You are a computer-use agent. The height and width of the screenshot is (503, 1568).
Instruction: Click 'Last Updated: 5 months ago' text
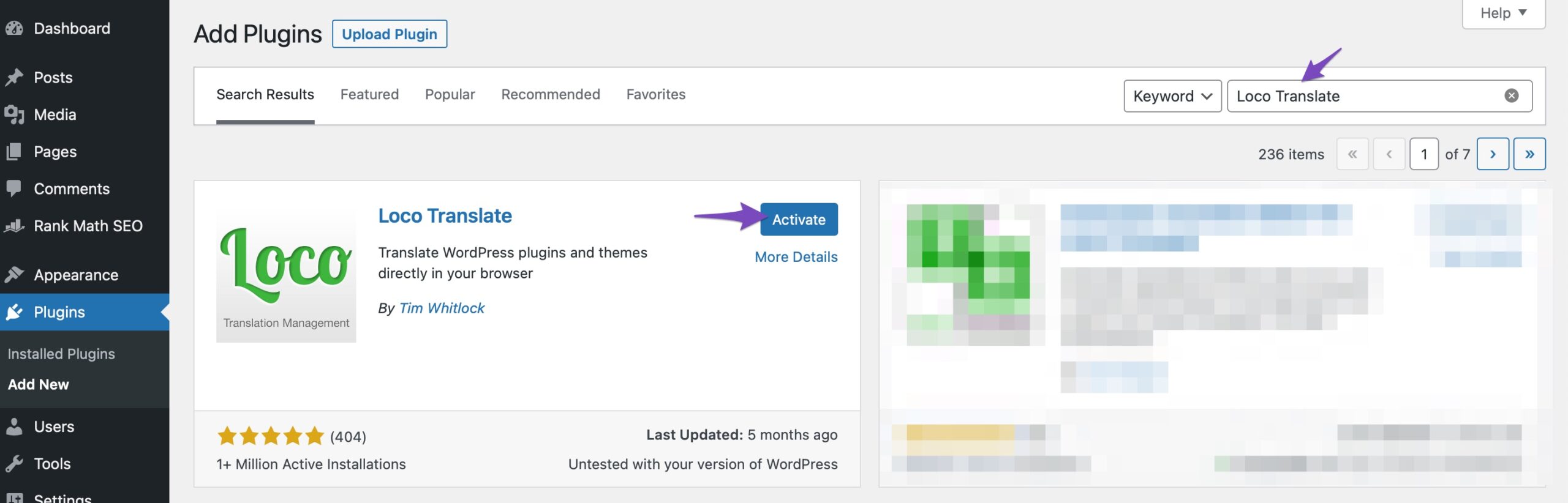pos(742,434)
